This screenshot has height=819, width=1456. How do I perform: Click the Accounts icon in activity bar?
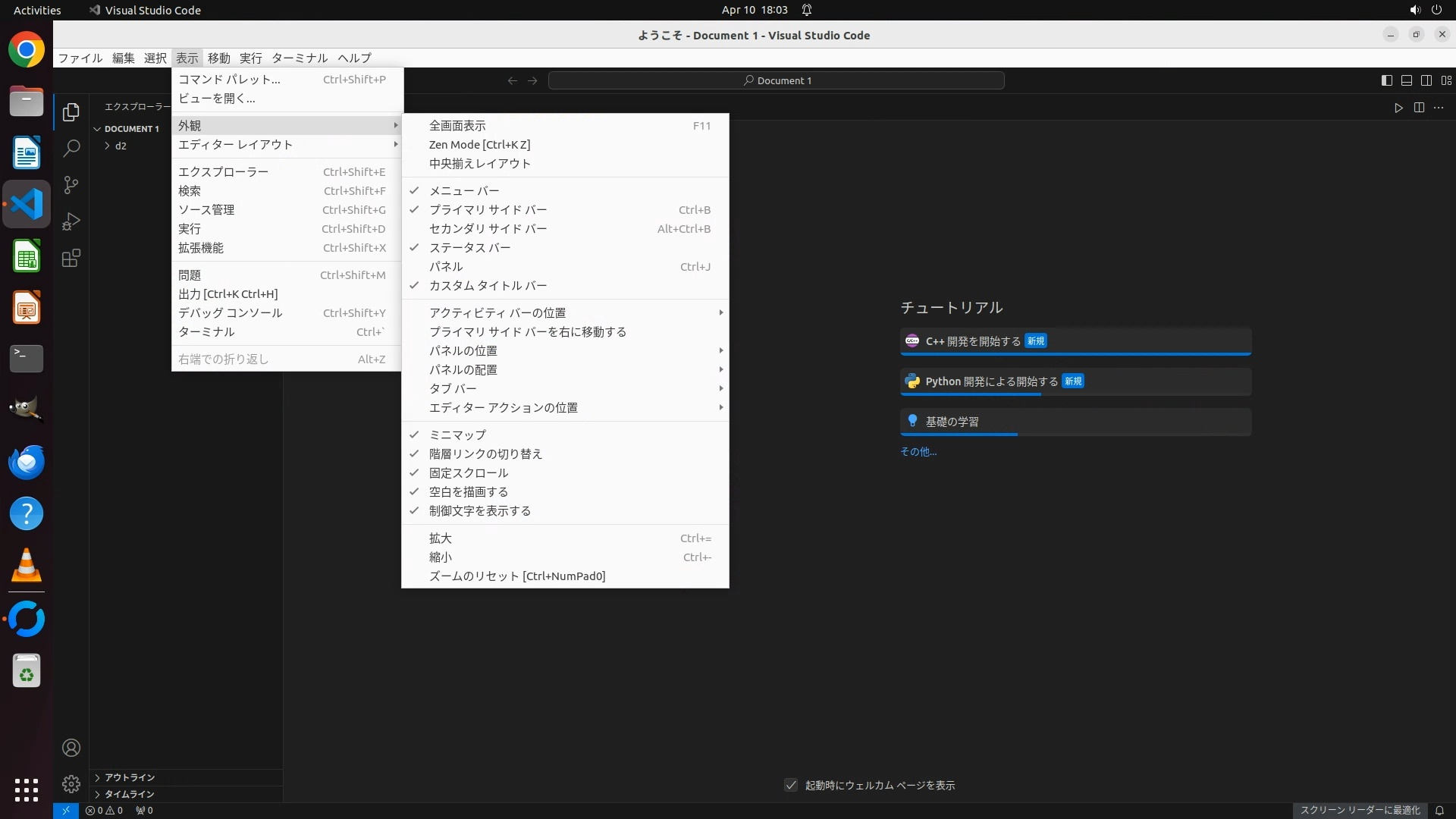coord(71,748)
